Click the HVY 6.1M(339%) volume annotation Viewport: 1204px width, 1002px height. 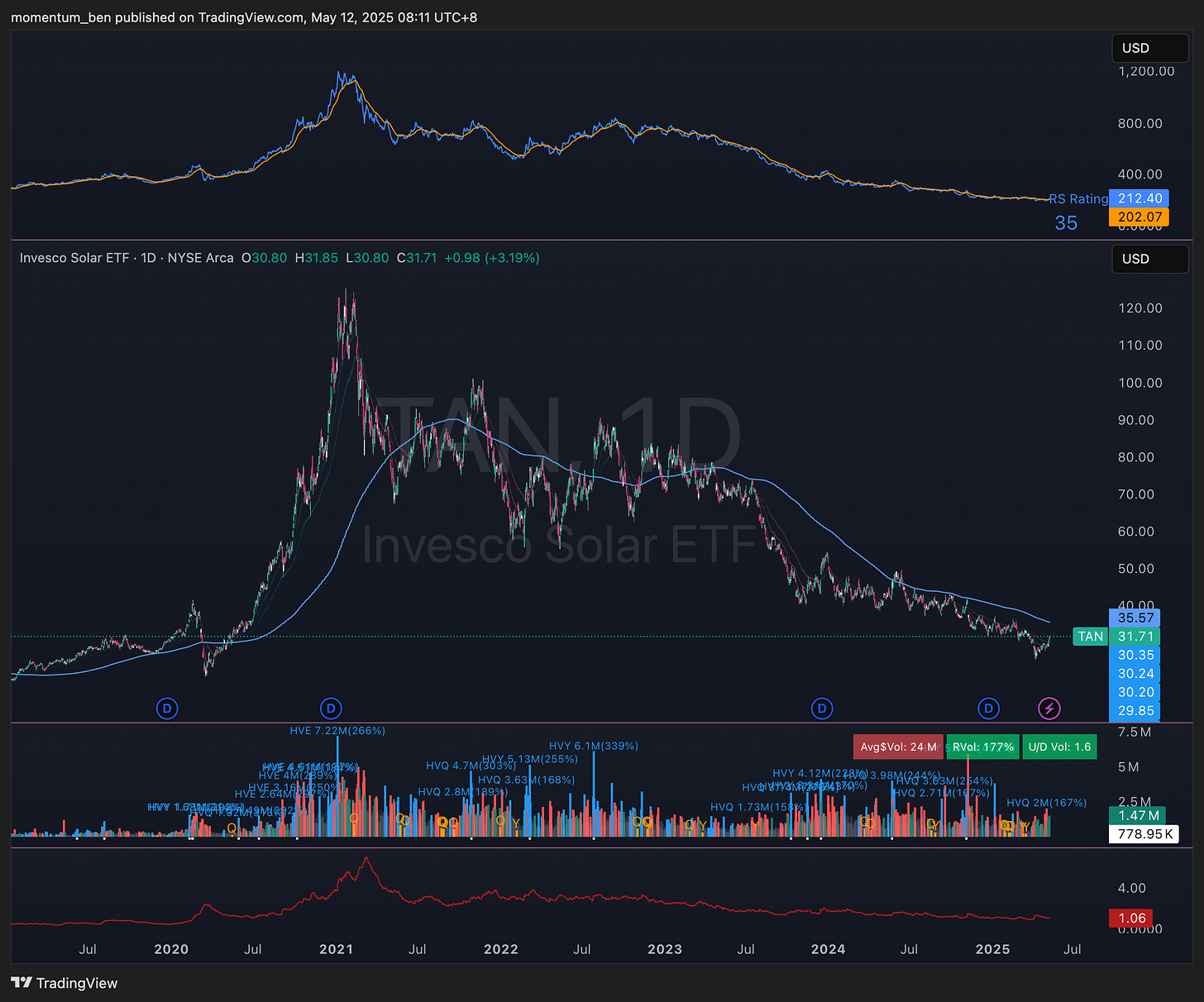(594, 746)
